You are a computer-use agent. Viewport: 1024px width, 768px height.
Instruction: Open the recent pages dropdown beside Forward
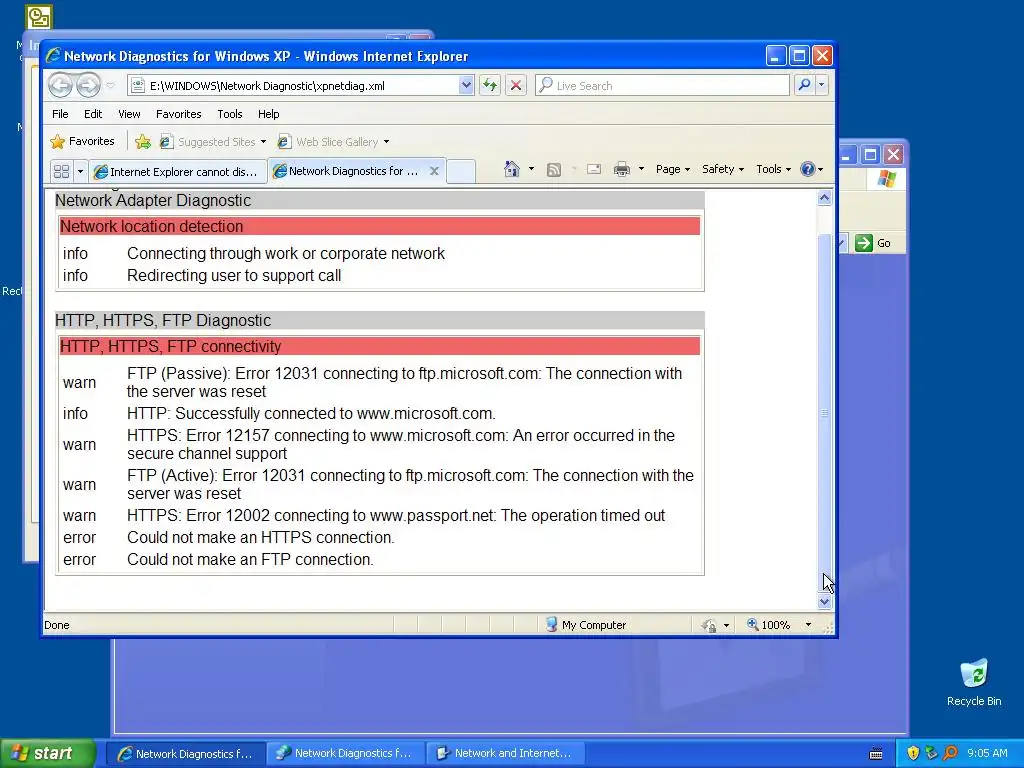click(x=110, y=86)
